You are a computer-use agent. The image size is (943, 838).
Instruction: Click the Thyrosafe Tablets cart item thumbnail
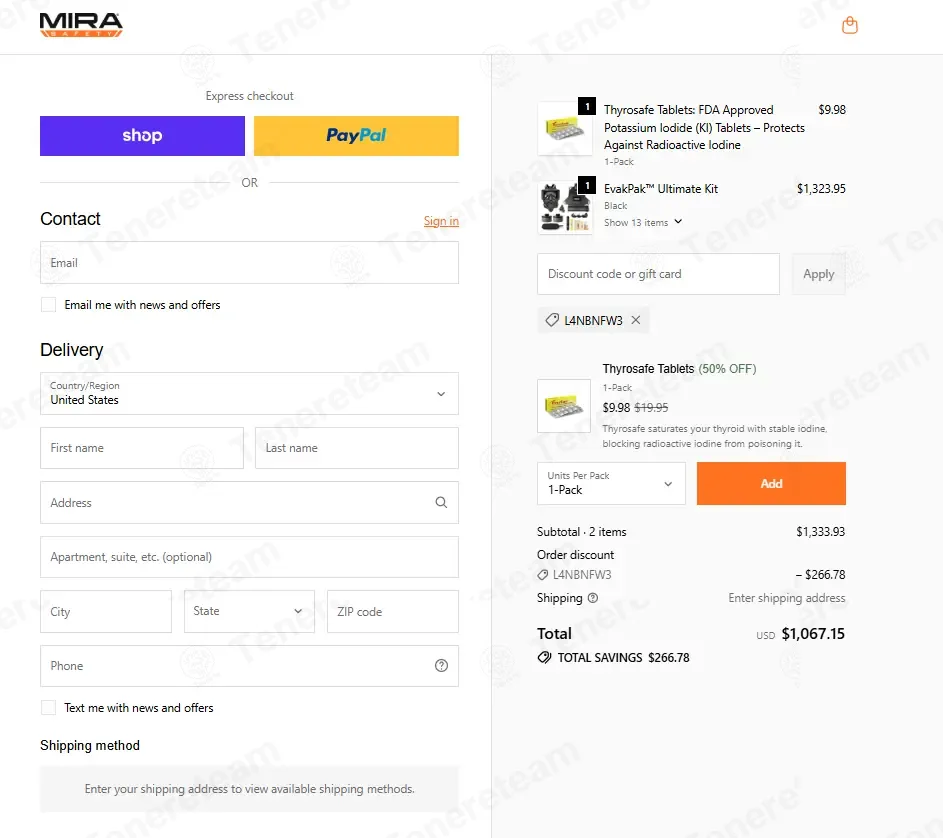(564, 129)
